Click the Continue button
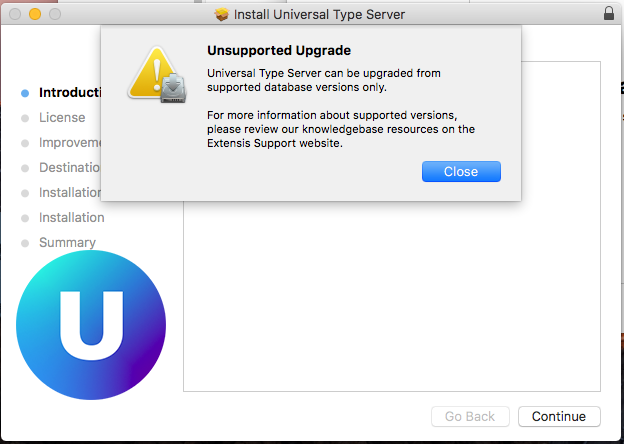Image resolution: width=624 pixels, height=444 pixels. coord(559,417)
